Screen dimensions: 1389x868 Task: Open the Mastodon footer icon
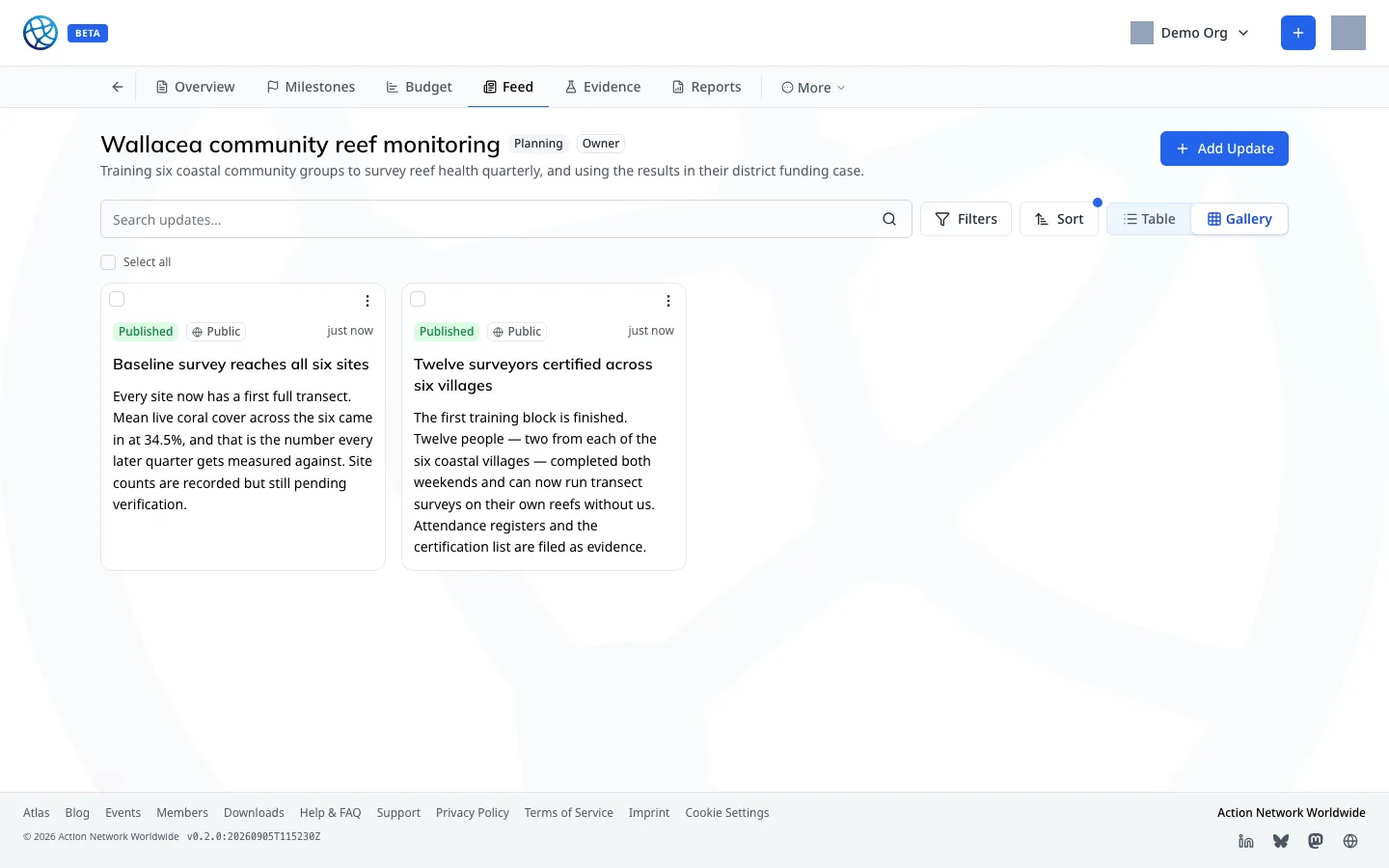click(x=1316, y=841)
